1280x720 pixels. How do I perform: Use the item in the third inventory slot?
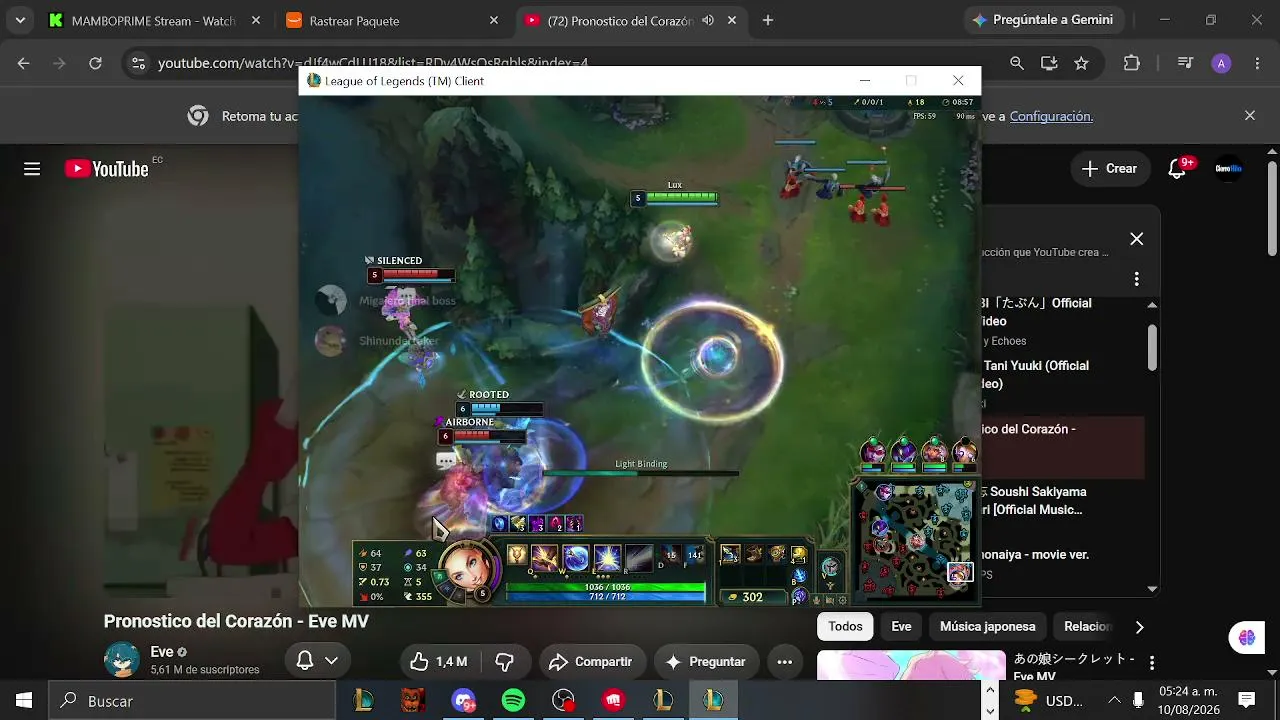point(777,554)
